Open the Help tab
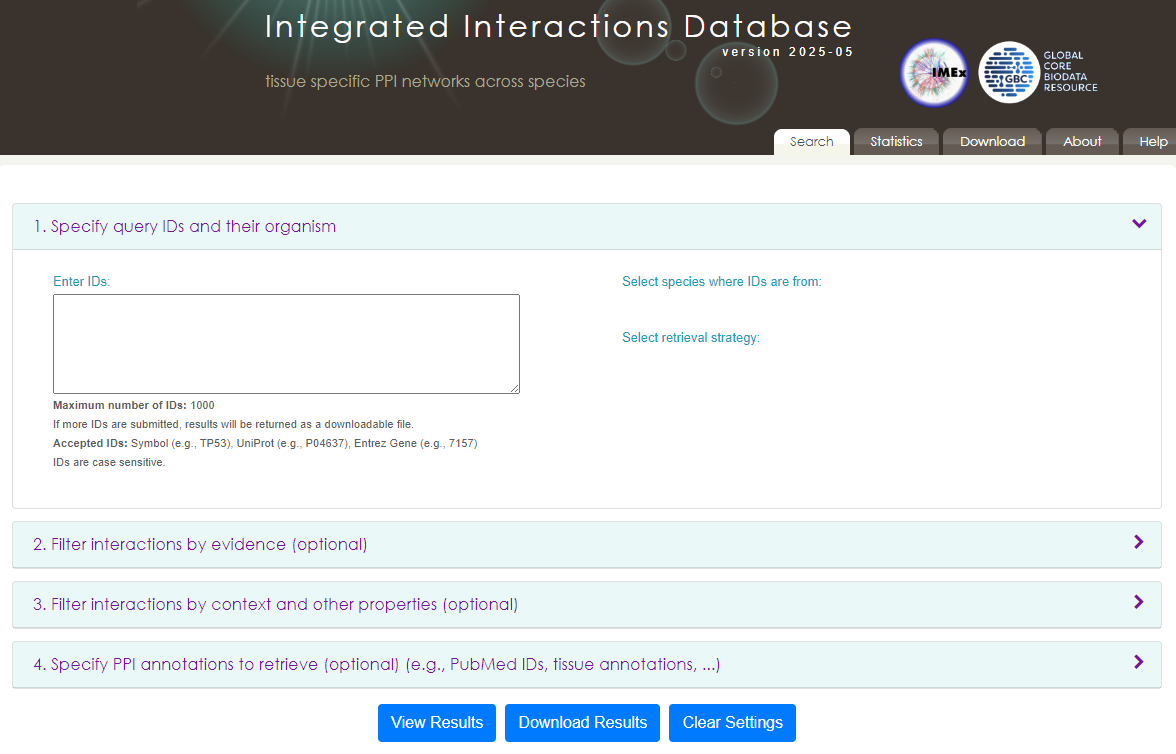The height and width of the screenshot is (754, 1176). 1152,142
